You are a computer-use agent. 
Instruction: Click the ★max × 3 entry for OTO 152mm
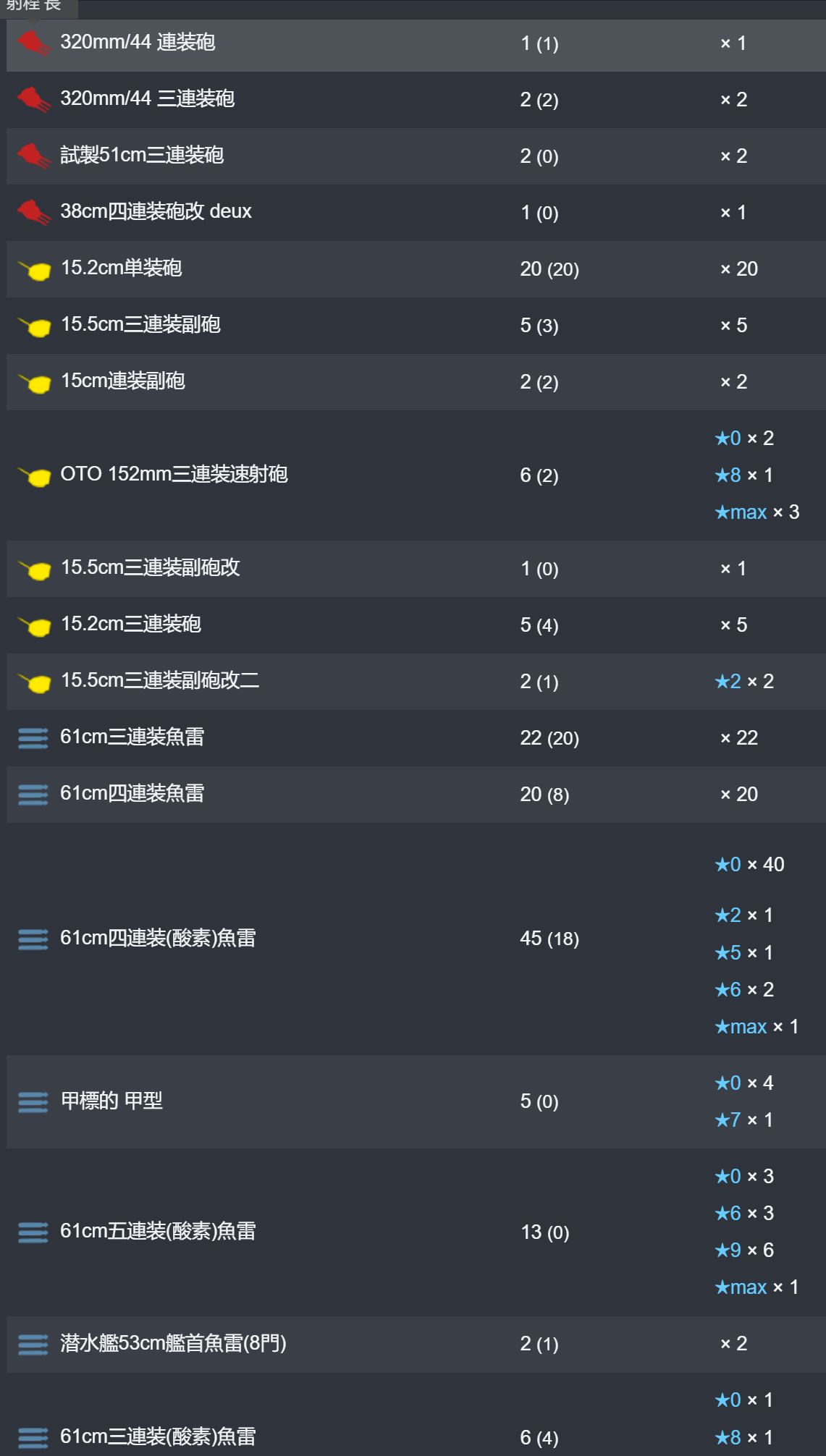(757, 512)
